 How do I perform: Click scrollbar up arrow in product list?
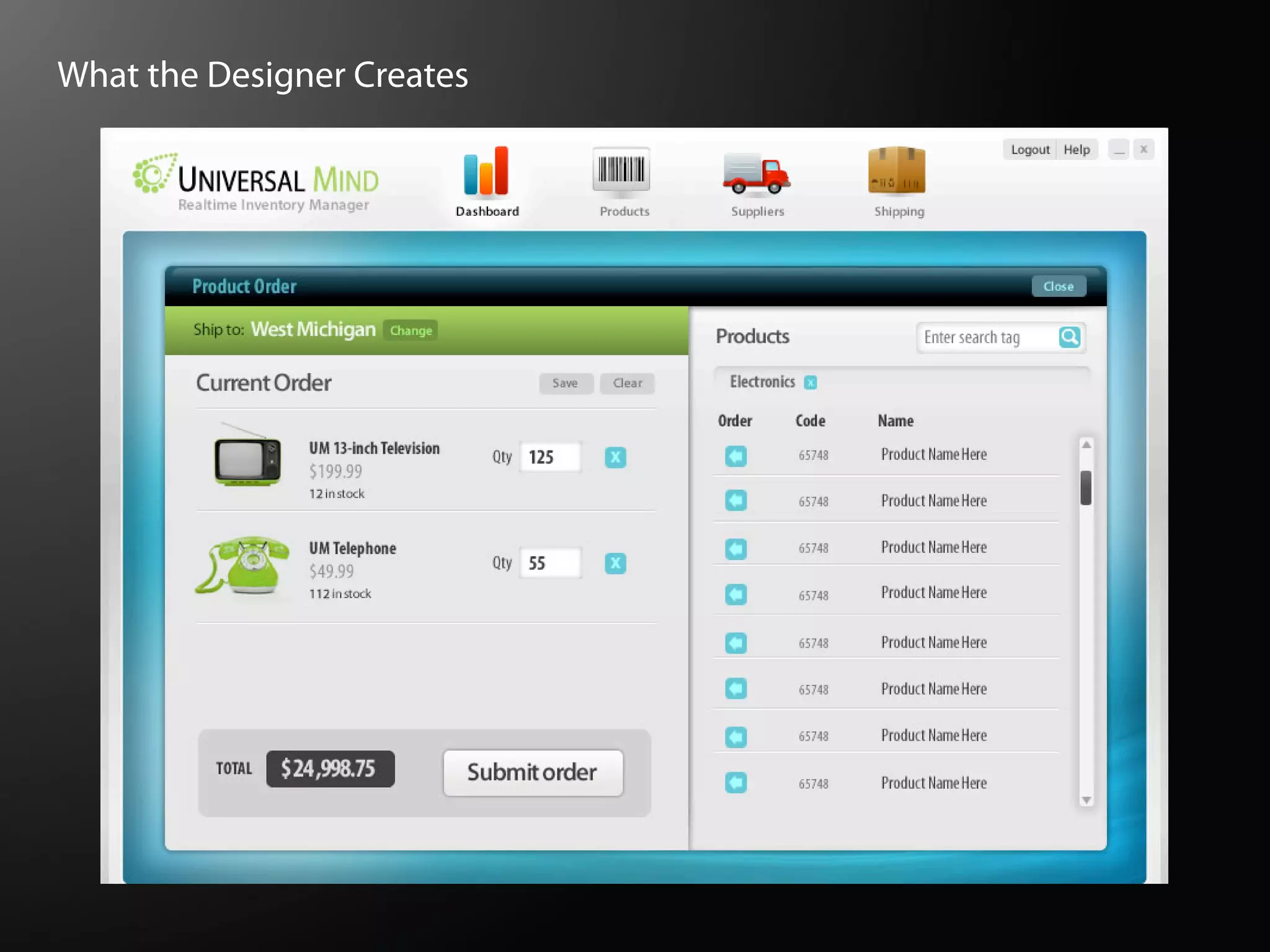(x=1086, y=445)
